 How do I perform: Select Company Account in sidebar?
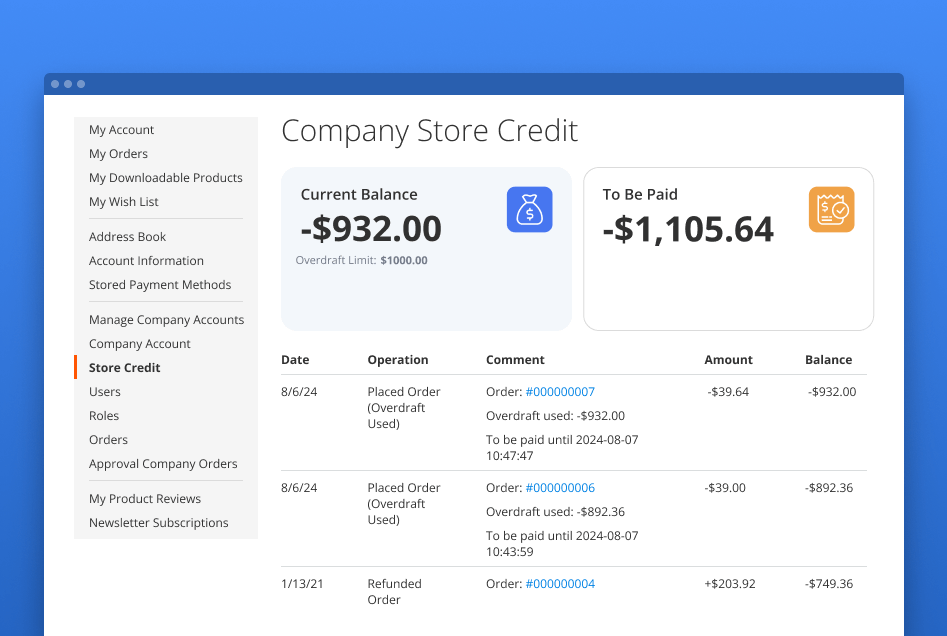pos(139,343)
